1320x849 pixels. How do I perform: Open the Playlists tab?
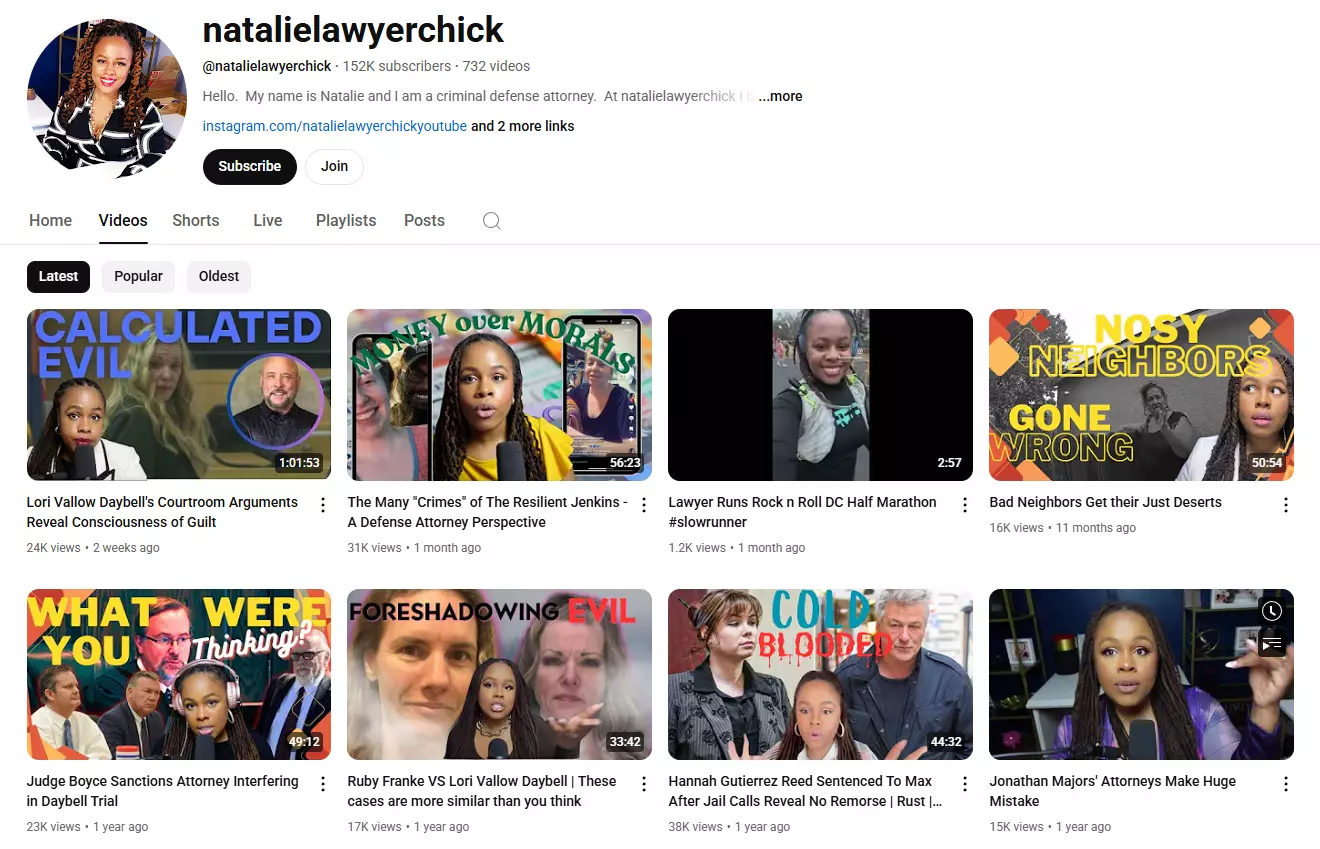point(346,221)
